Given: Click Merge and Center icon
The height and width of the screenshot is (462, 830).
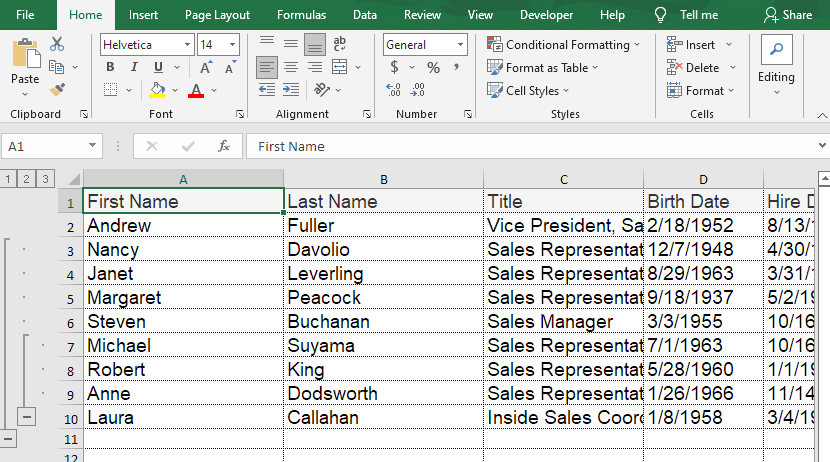Looking at the screenshot, I should (x=339, y=68).
